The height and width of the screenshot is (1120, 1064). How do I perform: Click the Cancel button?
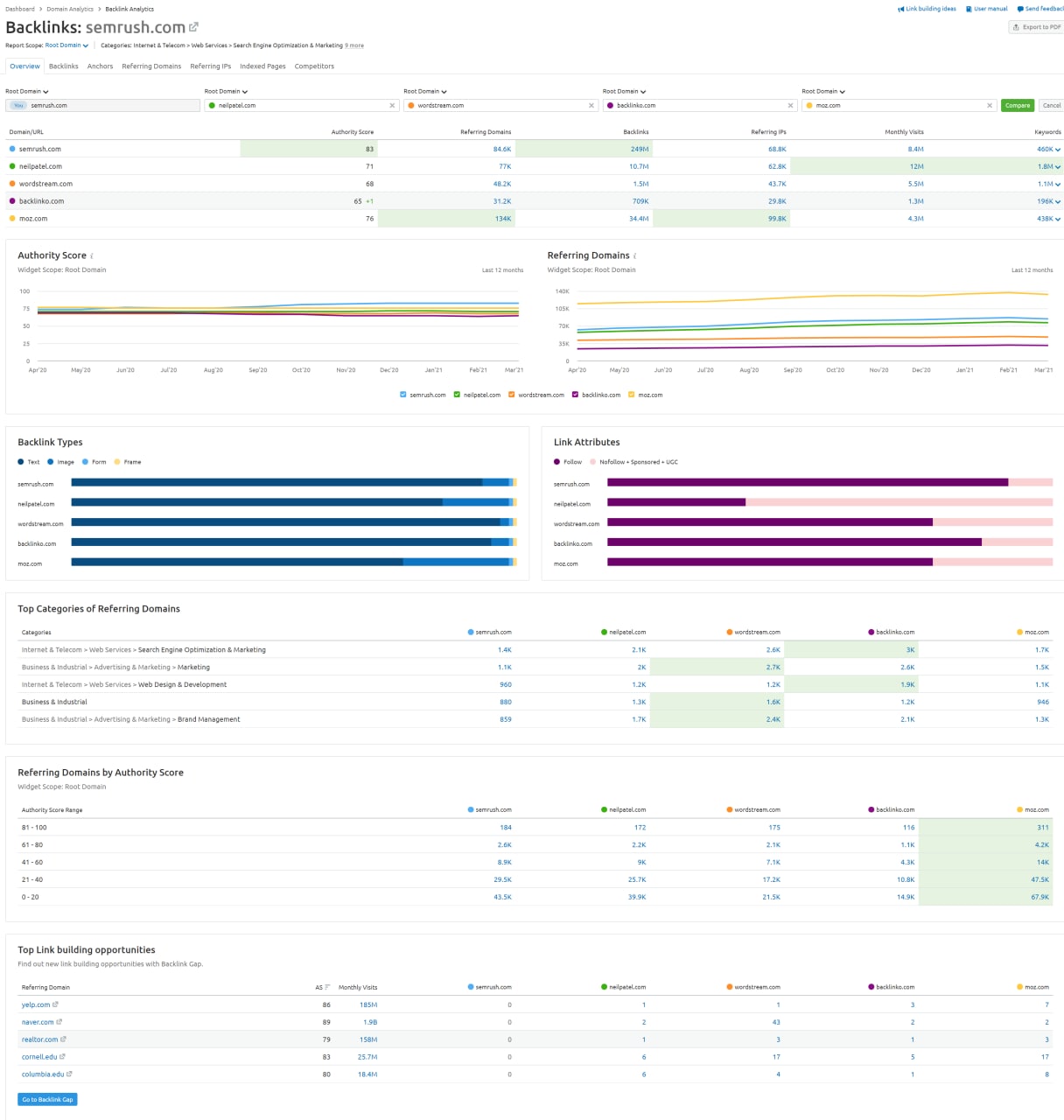point(1052,105)
